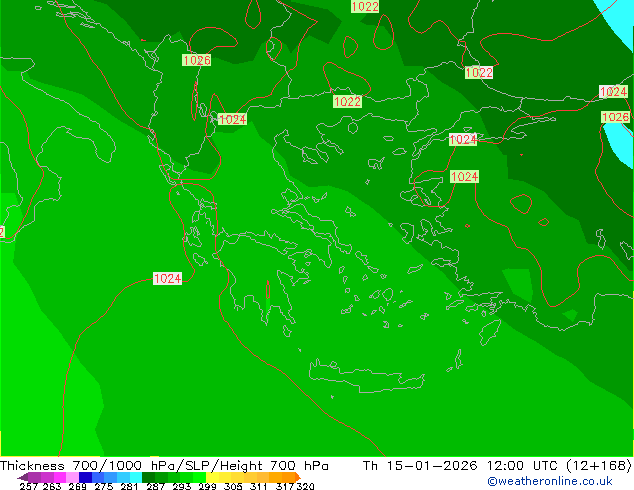Viewport: 634px width, 490px height.
Task: Pick the magenta swatch in the thickness legend
Action: point(60,477)
